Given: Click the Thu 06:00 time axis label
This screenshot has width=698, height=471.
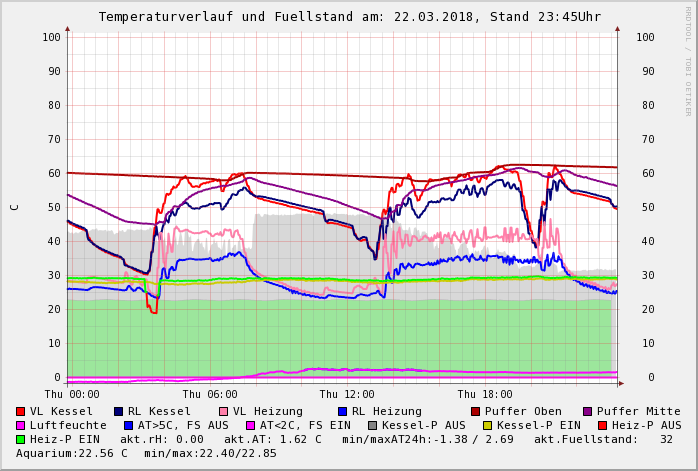Looking at the screenshot, I should 210,395.
